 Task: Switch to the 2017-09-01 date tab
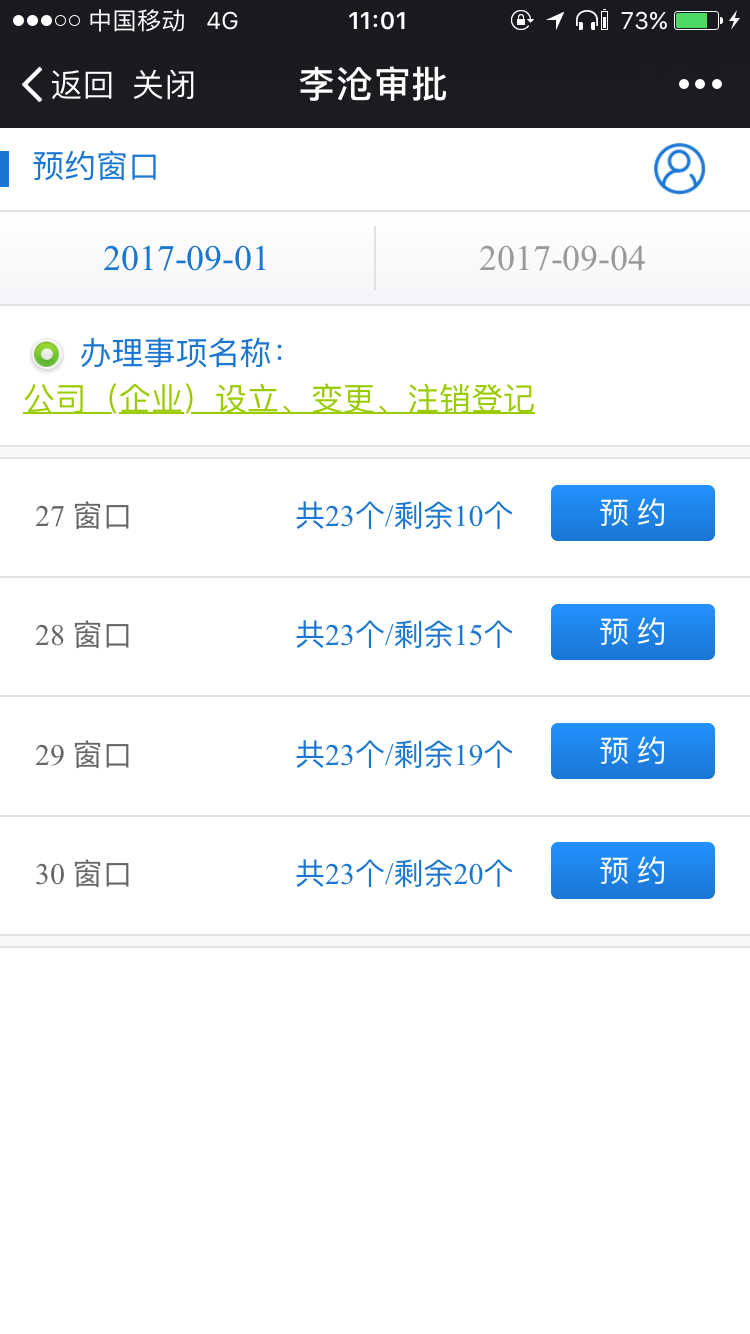(186, 259)
